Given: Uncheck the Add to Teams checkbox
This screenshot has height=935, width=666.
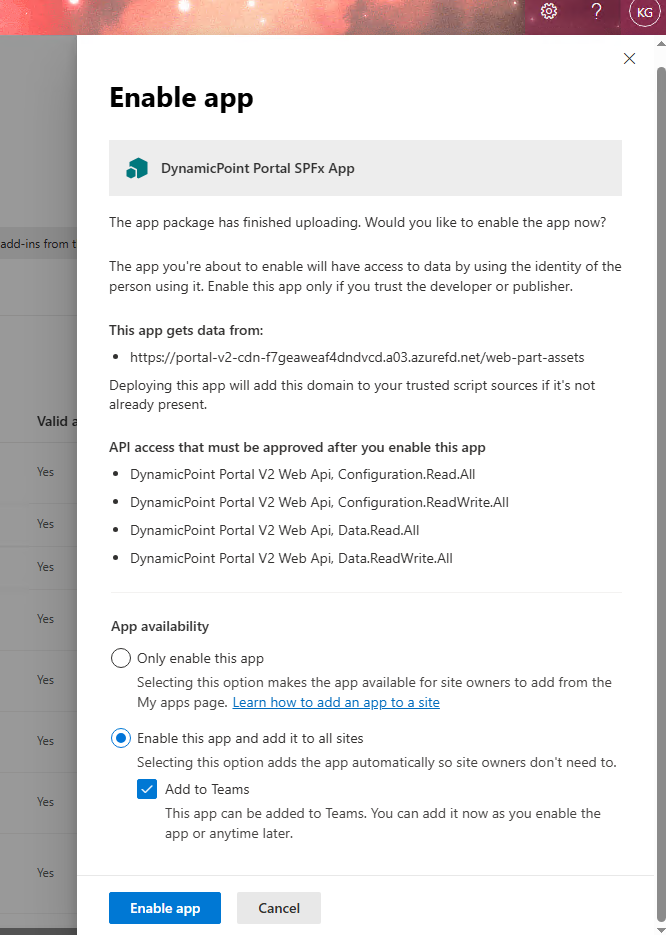Looking at the screenshot, I should 147,789.
